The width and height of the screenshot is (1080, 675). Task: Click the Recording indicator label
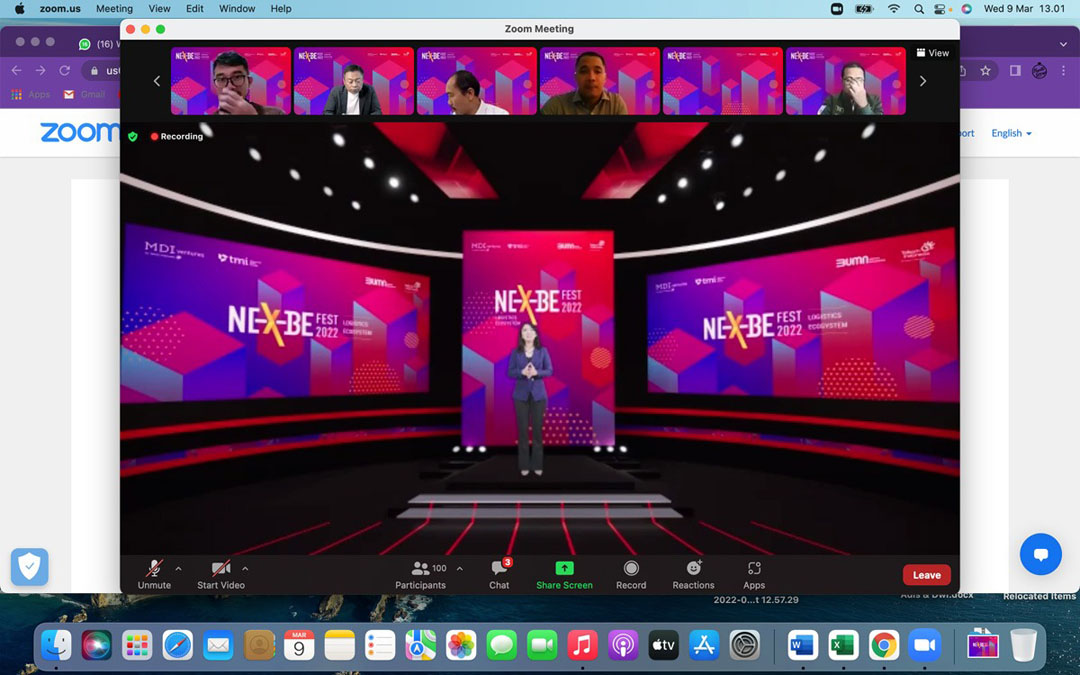[x=177, y=136]
